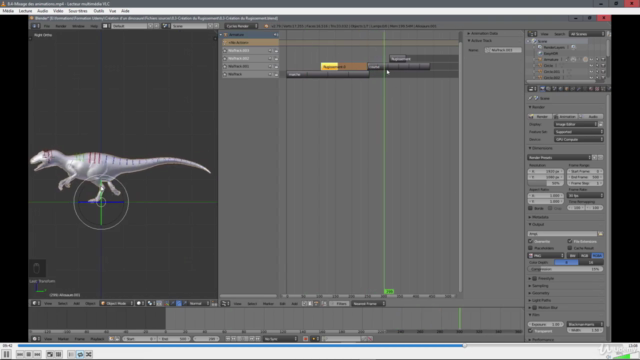The width and height of the screenshot is (640, 360).
Task: Open the No Sync dropdown in timeline
Action: point(280,339)
